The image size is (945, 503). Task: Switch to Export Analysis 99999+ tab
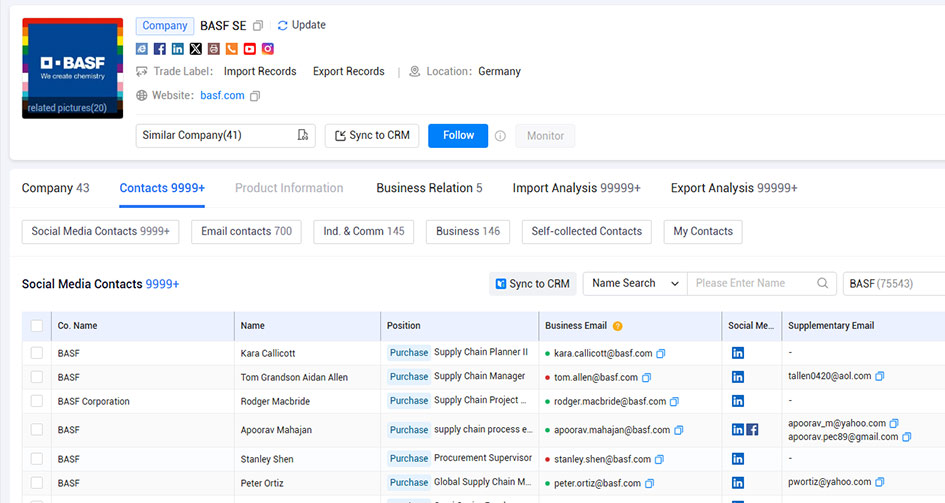point(734,188)
